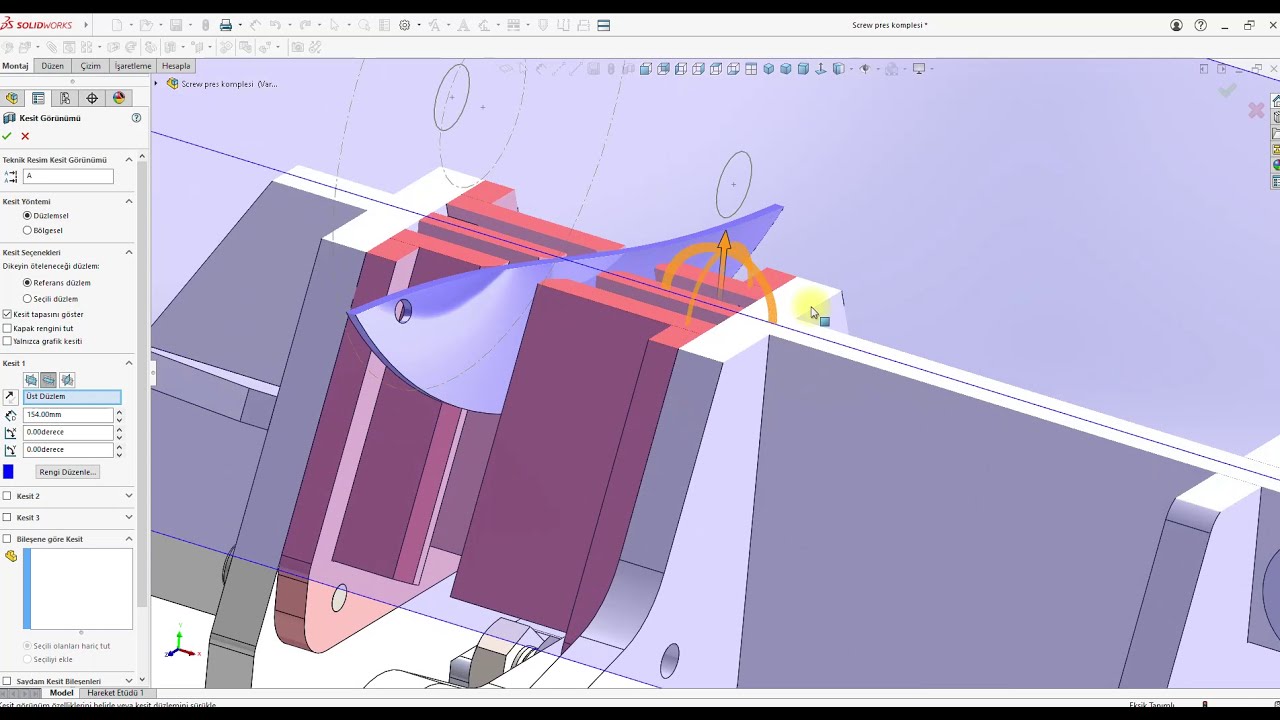Select the Front plane section button

point(31,380)
